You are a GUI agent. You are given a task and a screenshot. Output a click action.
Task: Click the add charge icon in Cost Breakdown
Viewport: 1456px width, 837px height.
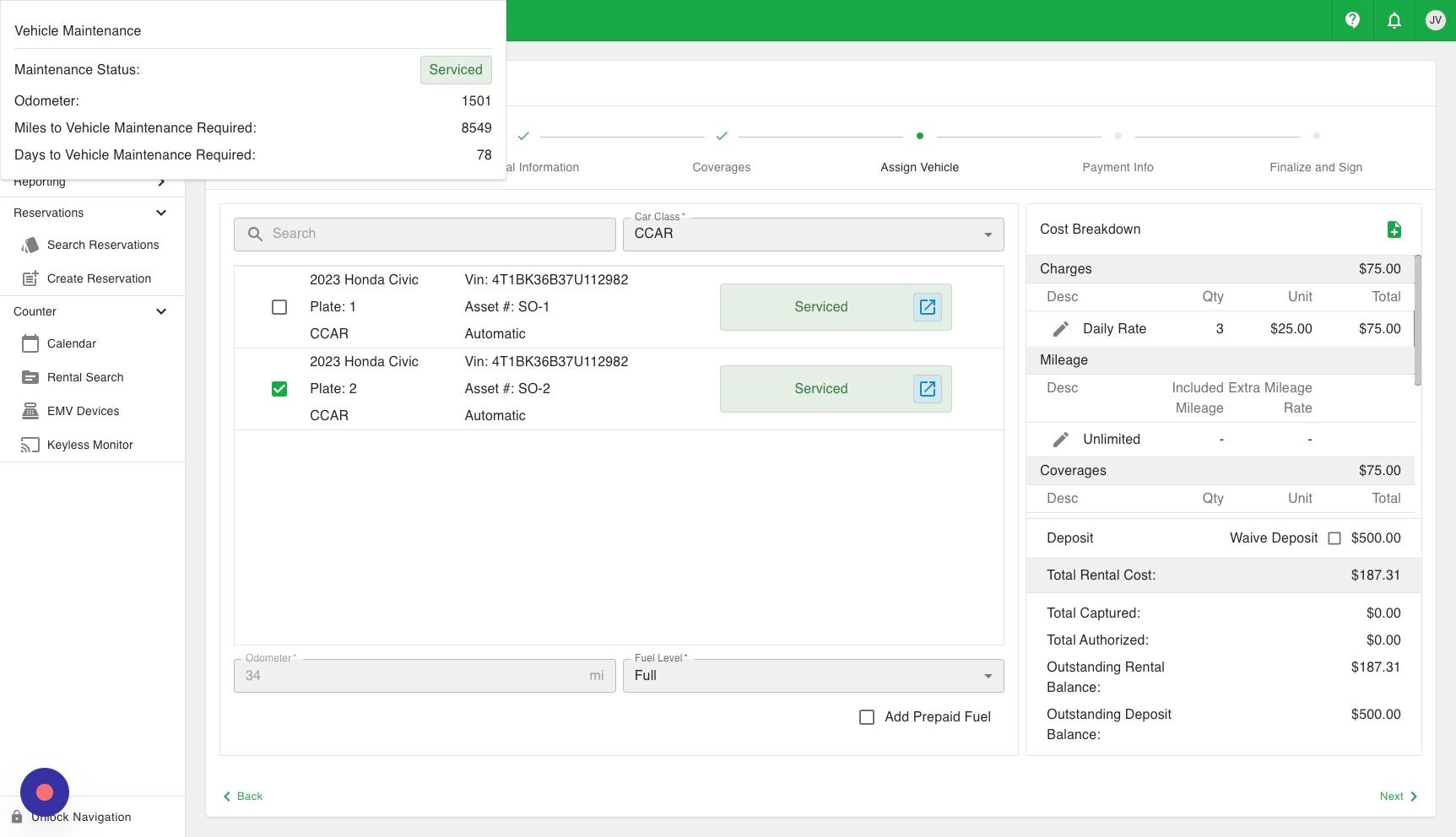point(1394,229)
